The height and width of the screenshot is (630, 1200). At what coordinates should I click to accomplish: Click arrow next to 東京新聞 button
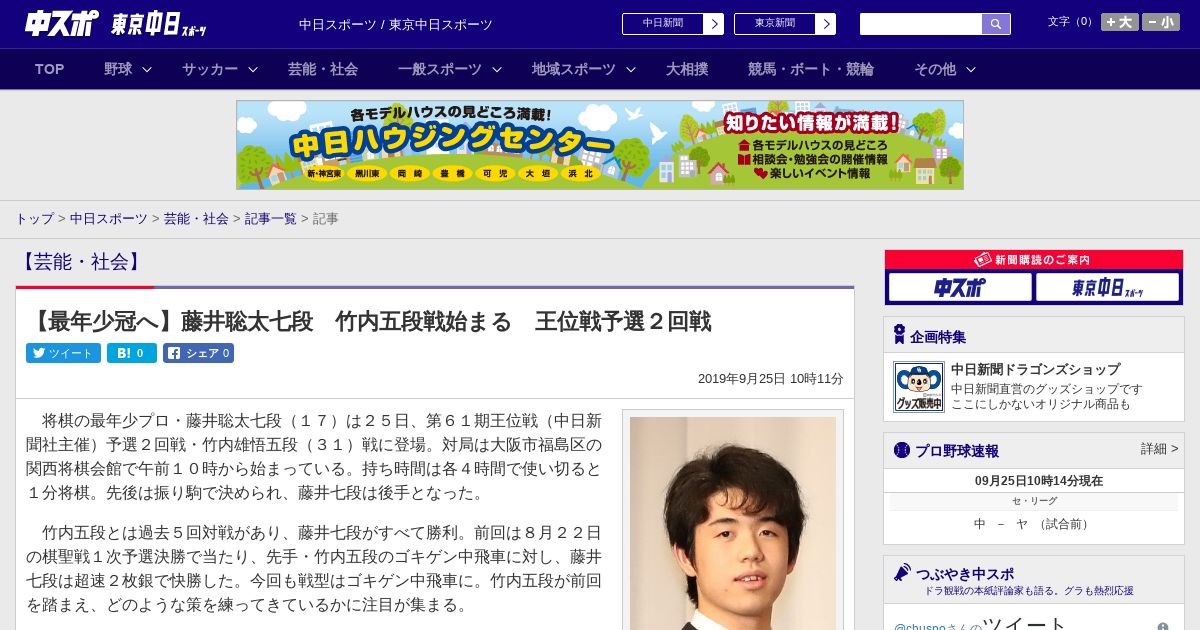point(826,24)
